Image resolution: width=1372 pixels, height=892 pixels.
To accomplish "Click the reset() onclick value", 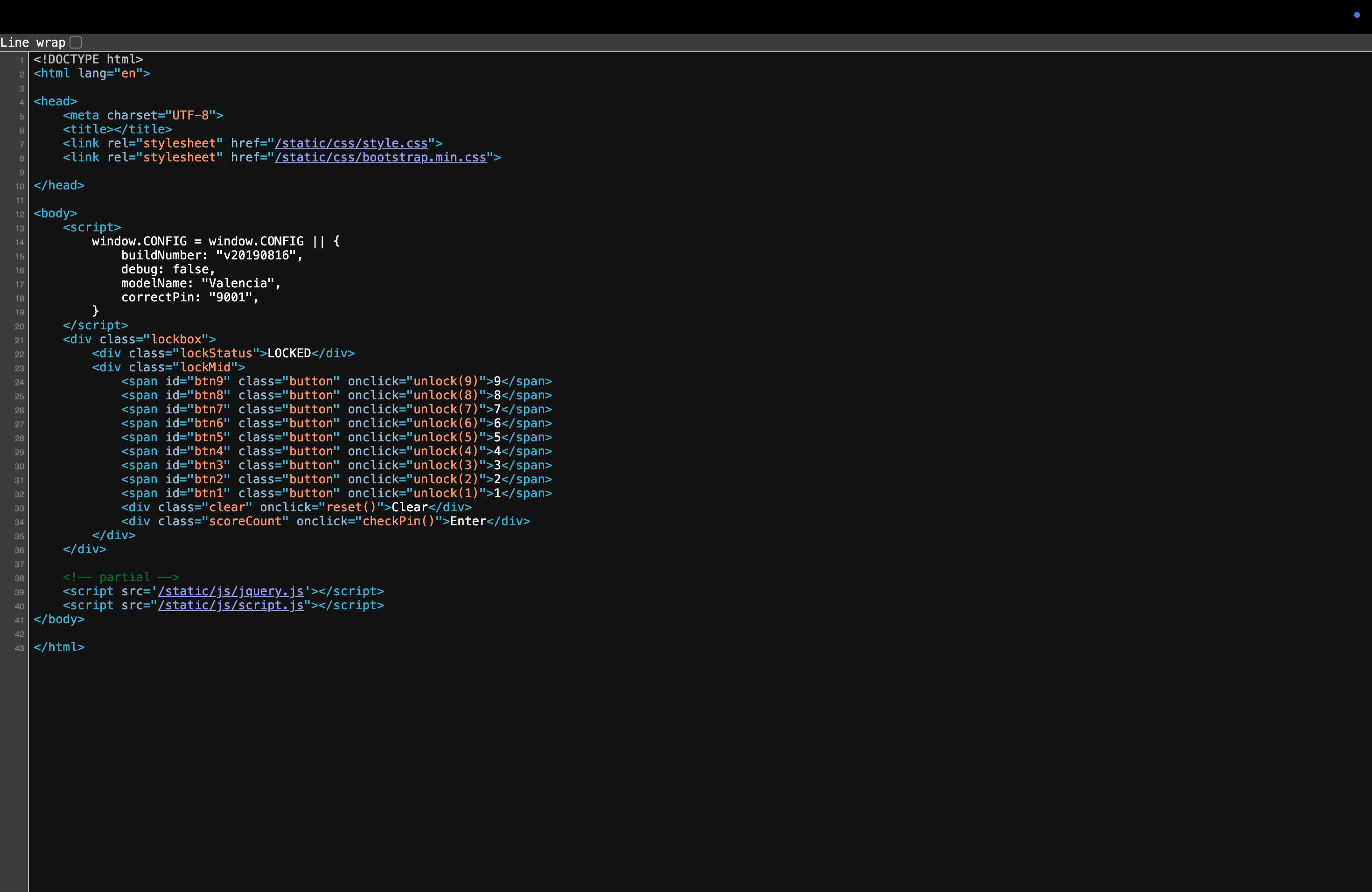I will 351,507.
